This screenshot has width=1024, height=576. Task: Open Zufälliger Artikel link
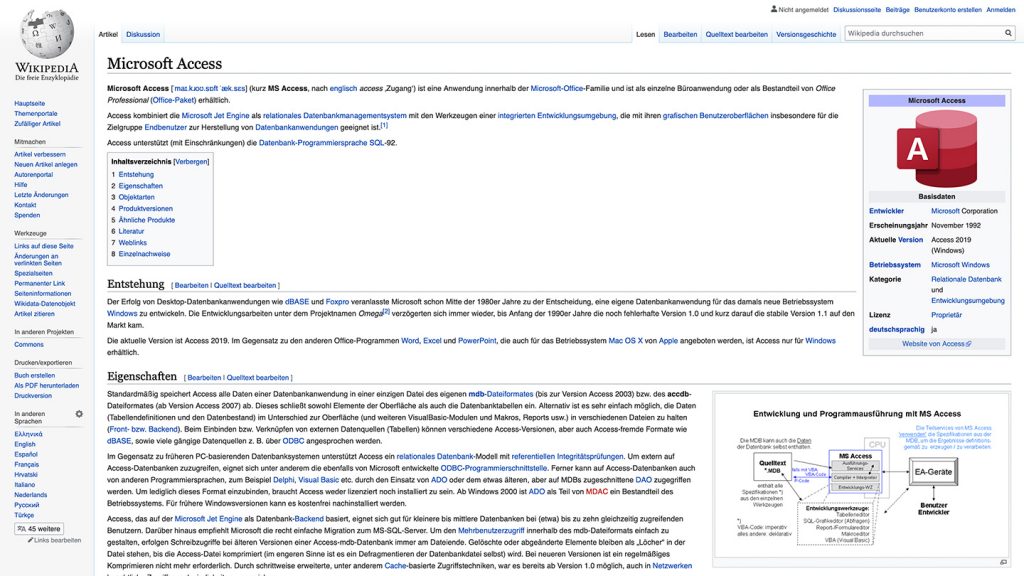click(x=37, y=123)
